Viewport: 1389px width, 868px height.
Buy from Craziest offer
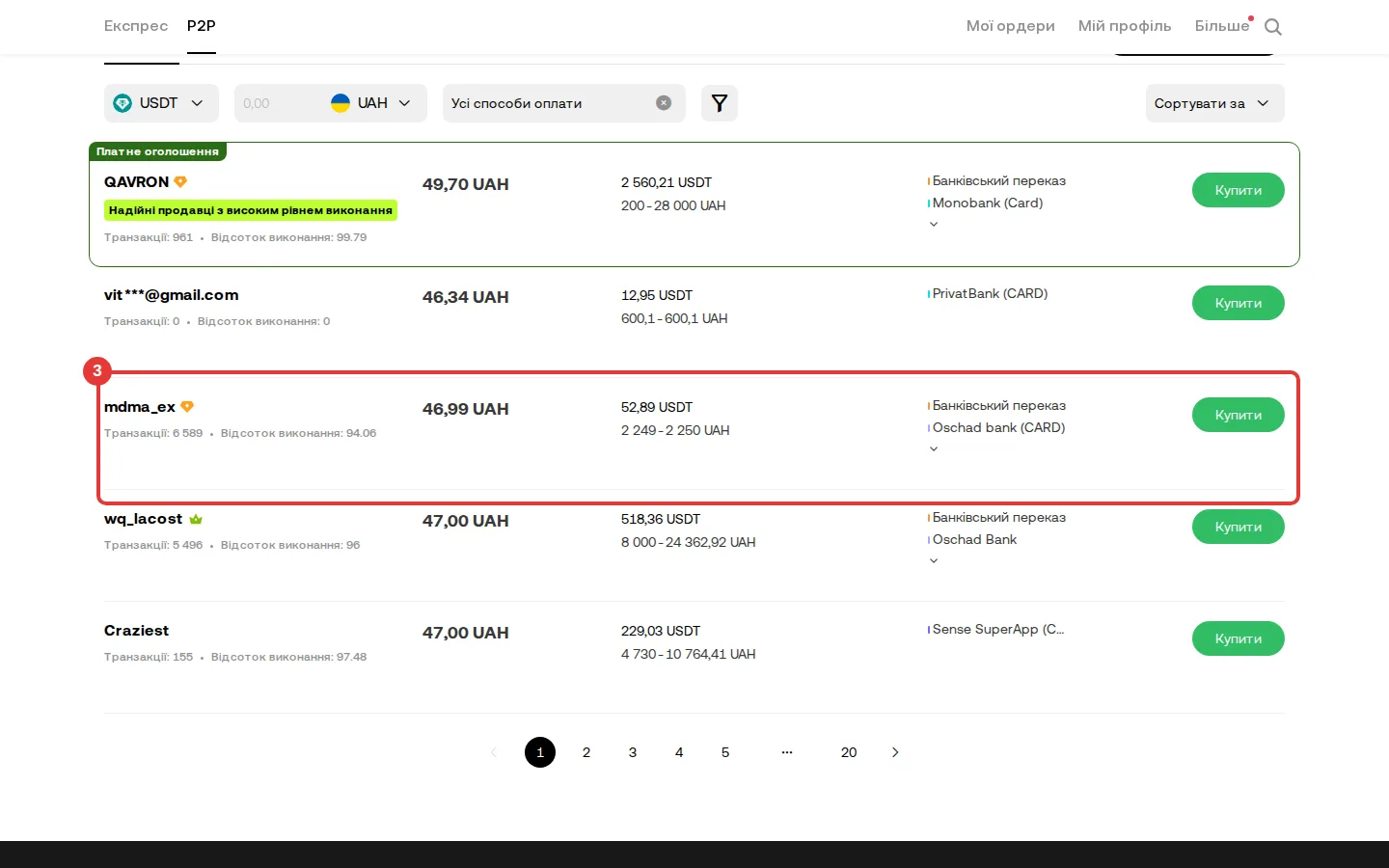click(x=1239, y=638)
